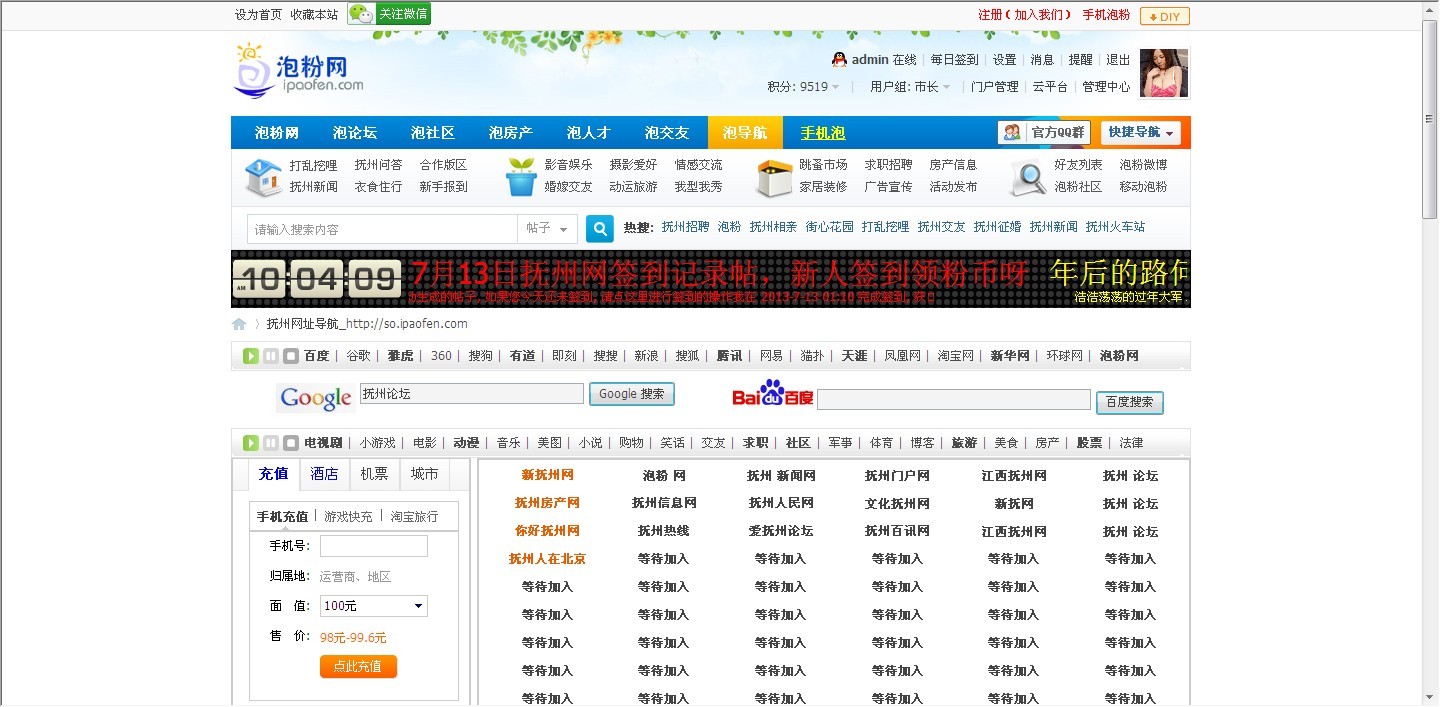Click the pause icon in the 百度 row
Screen dimensions: 1440x707
pos(270,356)
